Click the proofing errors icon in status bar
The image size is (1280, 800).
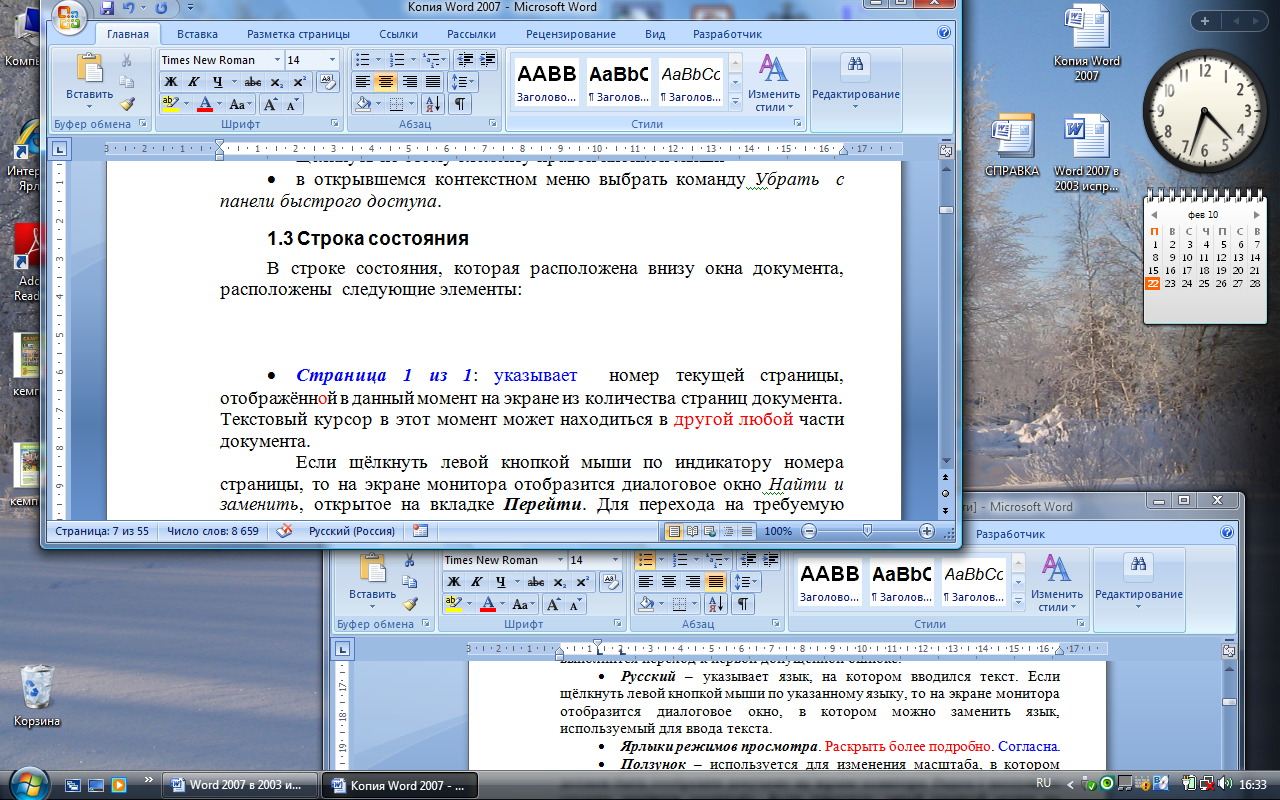[x=284, y=532]
